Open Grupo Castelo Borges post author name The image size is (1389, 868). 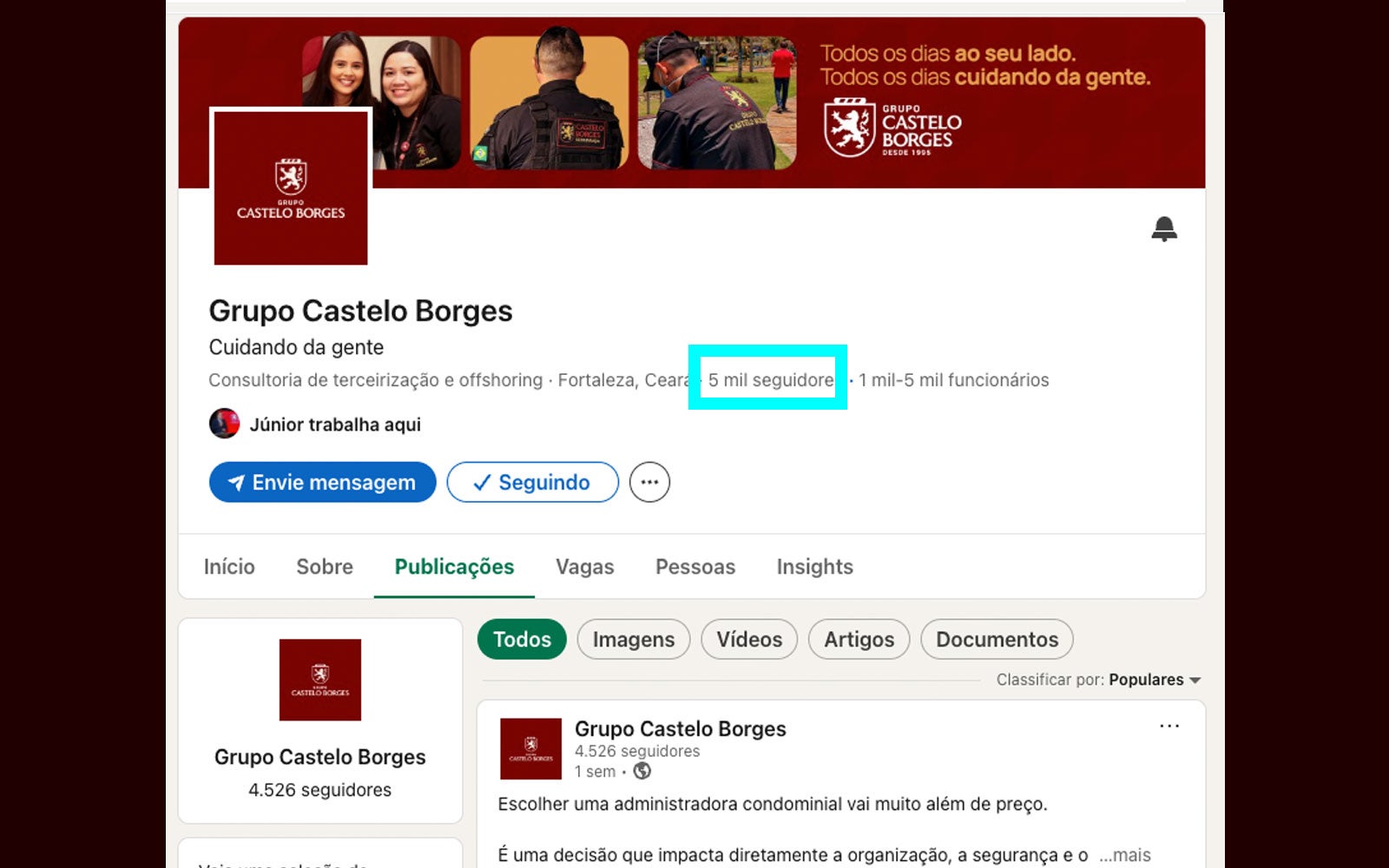[x=681, y=728]
